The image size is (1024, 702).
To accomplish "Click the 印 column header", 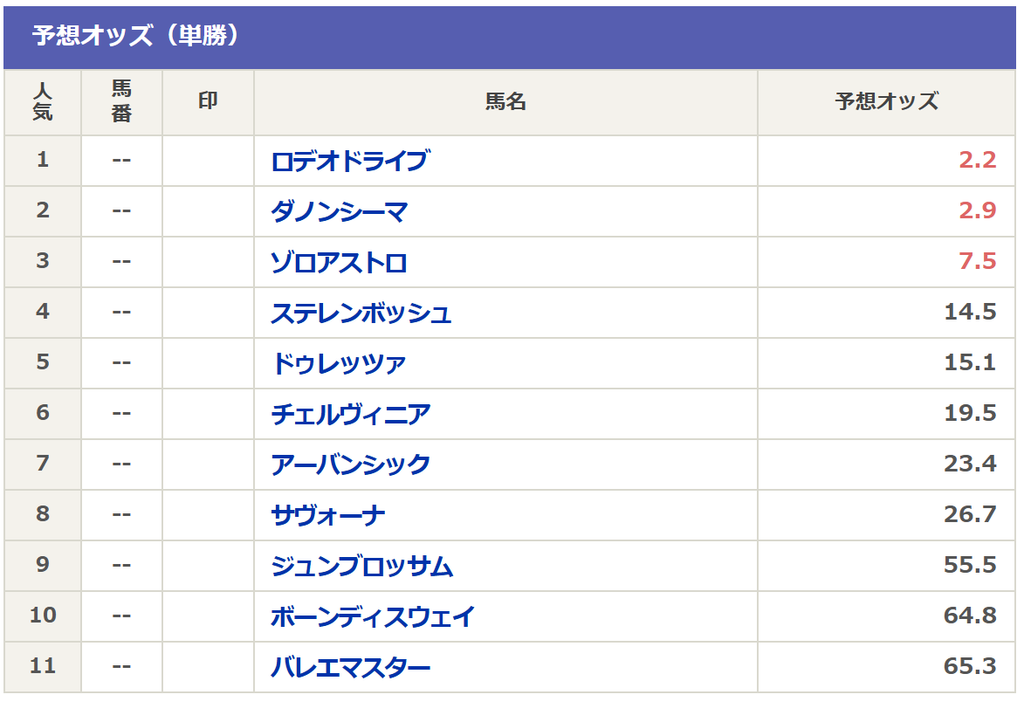I will pyautogui.click(x=208, y=102).
